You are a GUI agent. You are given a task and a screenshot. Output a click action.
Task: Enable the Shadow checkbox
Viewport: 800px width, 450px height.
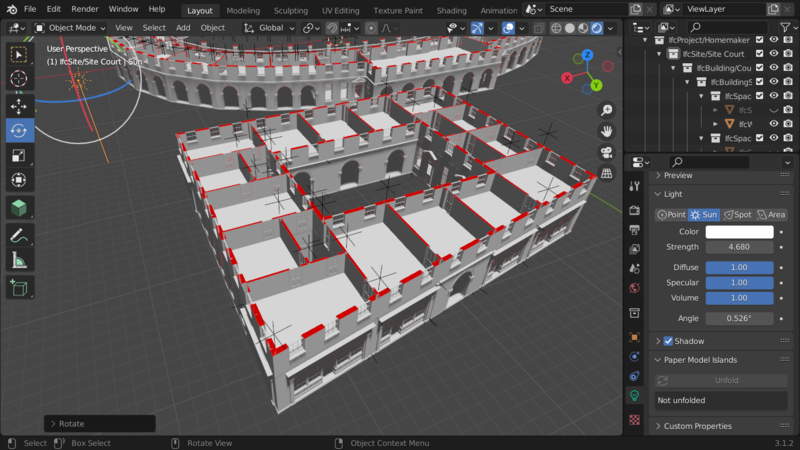click(668, 341)
